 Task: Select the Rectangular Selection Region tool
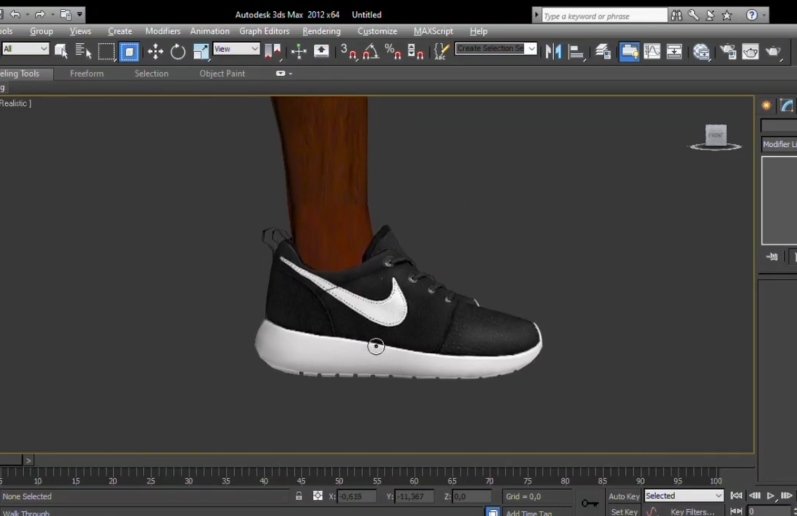point(106,51)
